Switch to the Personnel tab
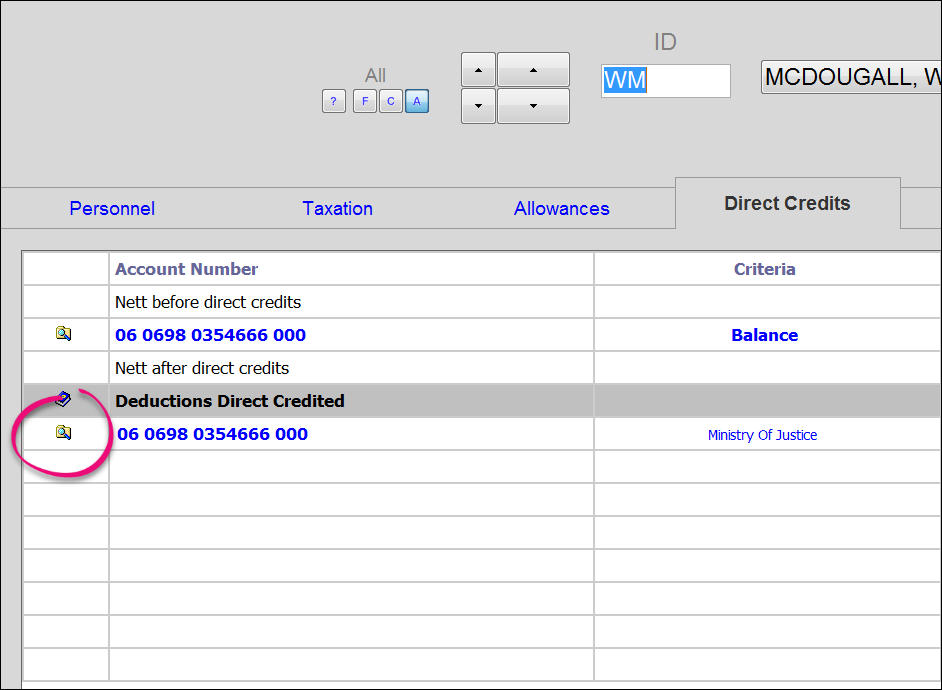This screenshot has width=942, height=690. tap(111, 208)
